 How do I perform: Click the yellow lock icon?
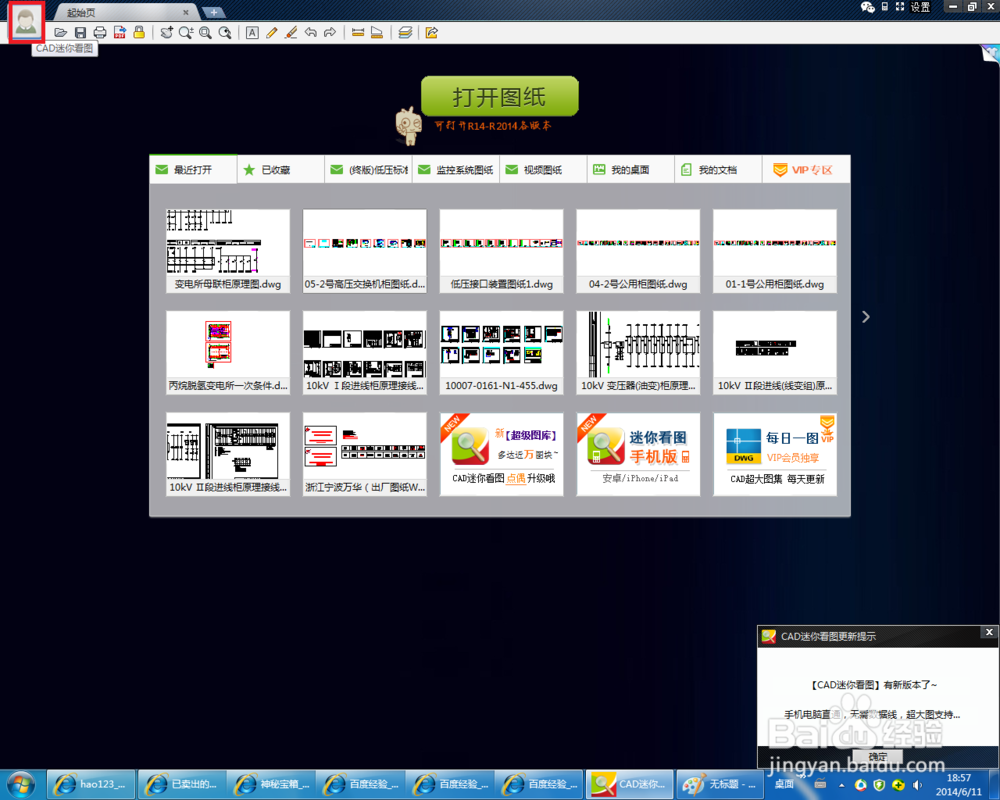[x=139, y=32]
